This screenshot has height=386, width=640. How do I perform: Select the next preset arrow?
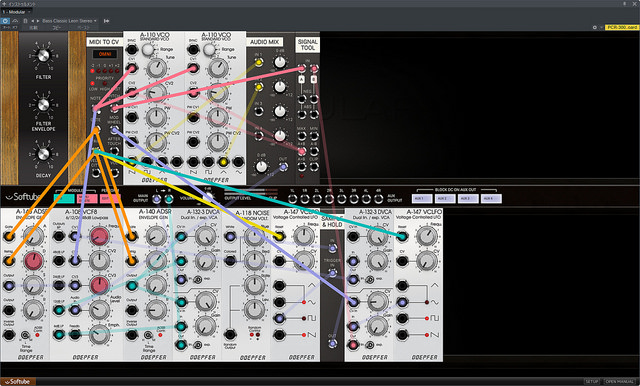pos(38,21)
